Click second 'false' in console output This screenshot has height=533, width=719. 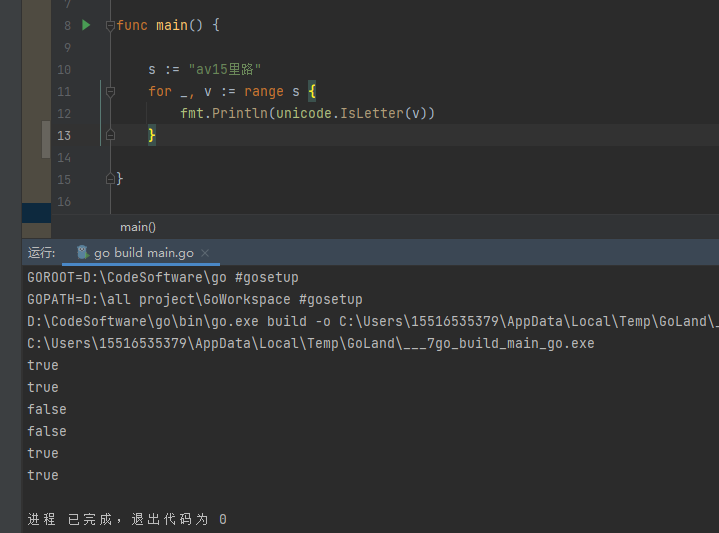47,431
